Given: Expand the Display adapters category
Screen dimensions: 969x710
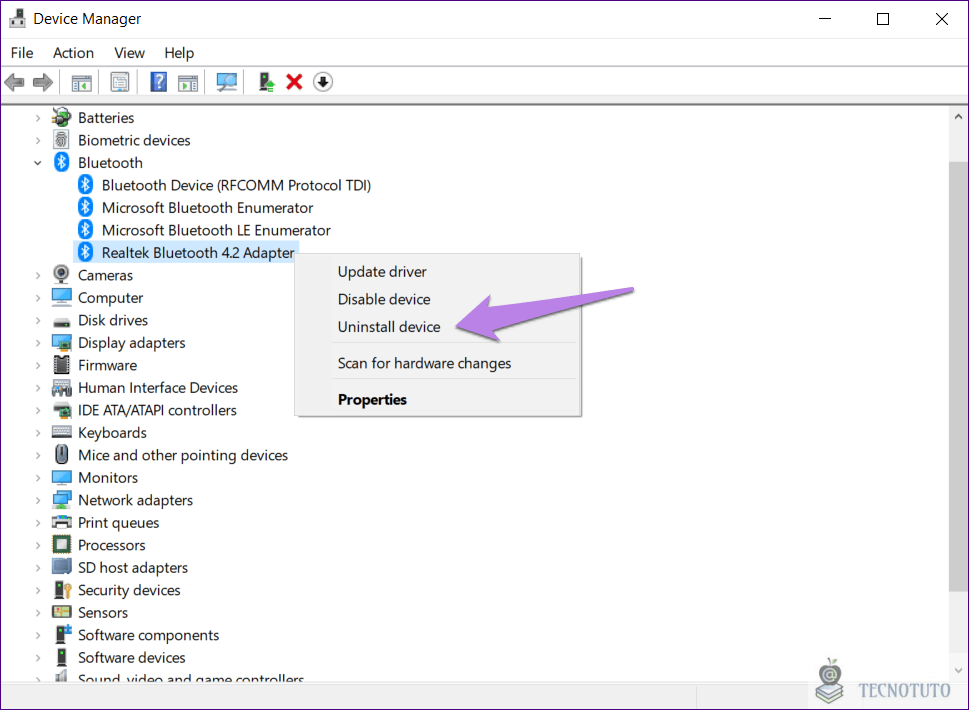Looking at the screenshot, I should (x=38, y=343).
